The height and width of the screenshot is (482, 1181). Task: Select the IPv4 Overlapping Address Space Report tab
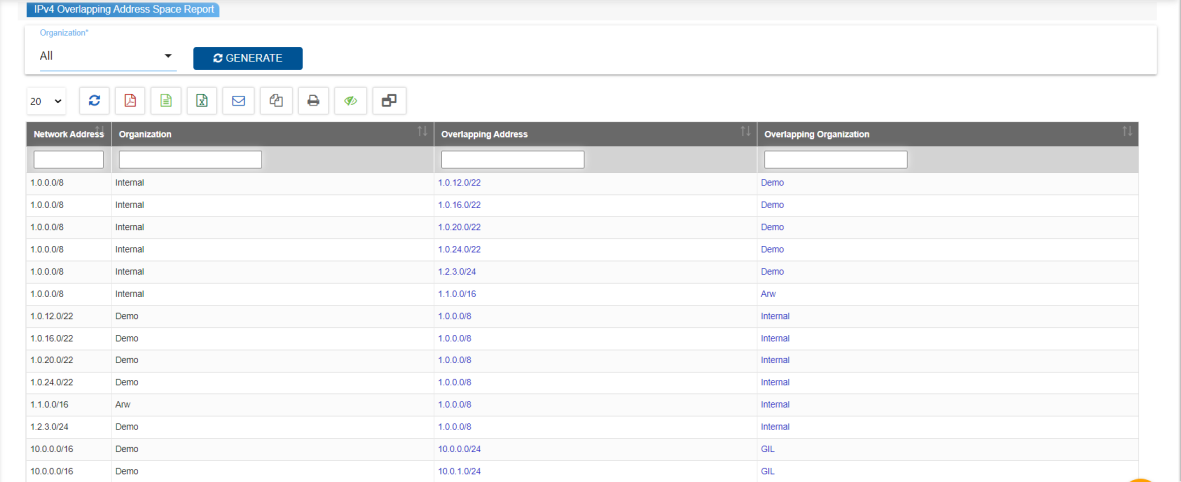pos(124,11)
